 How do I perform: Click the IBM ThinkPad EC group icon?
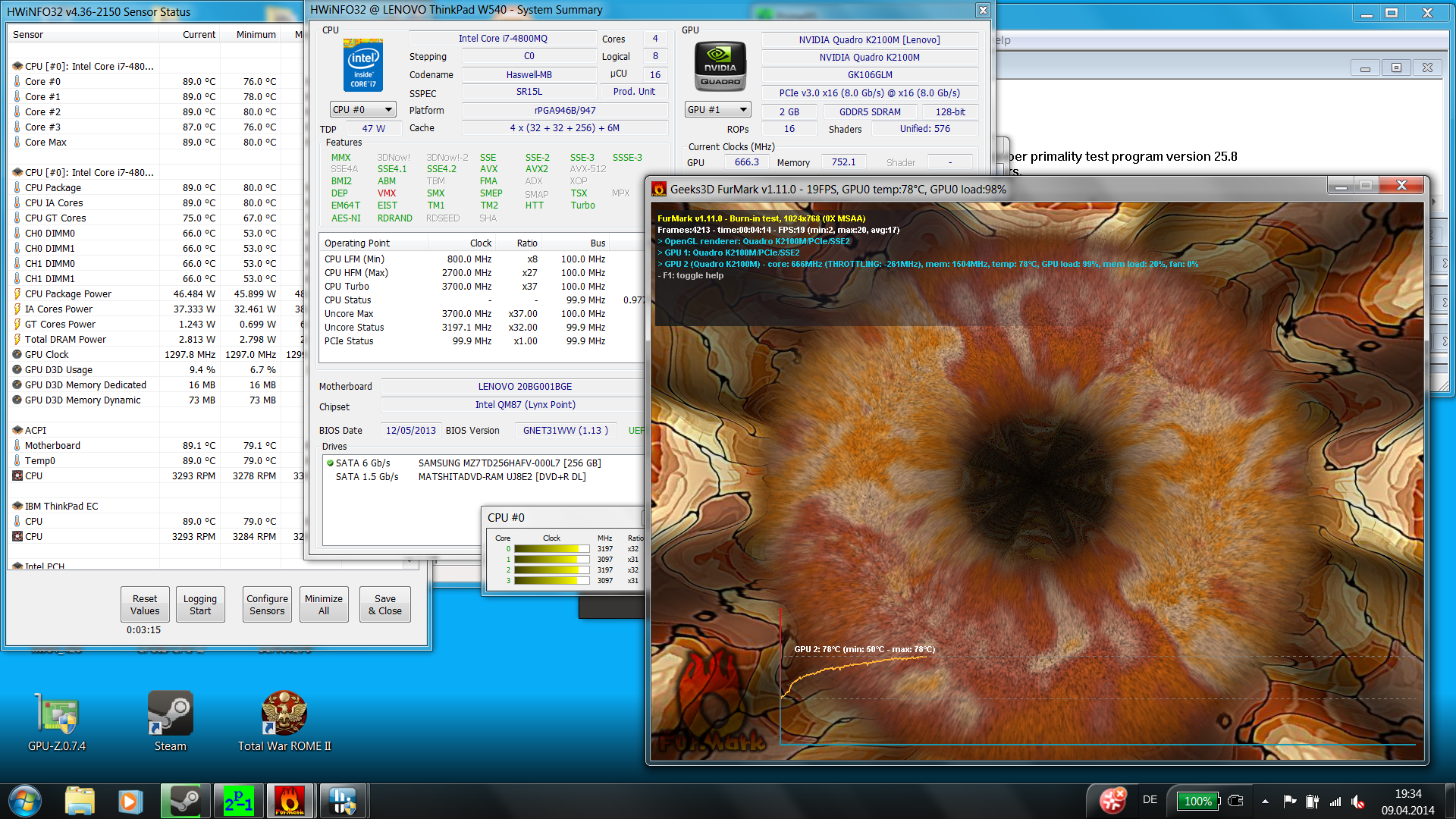[x=17, y=506]
